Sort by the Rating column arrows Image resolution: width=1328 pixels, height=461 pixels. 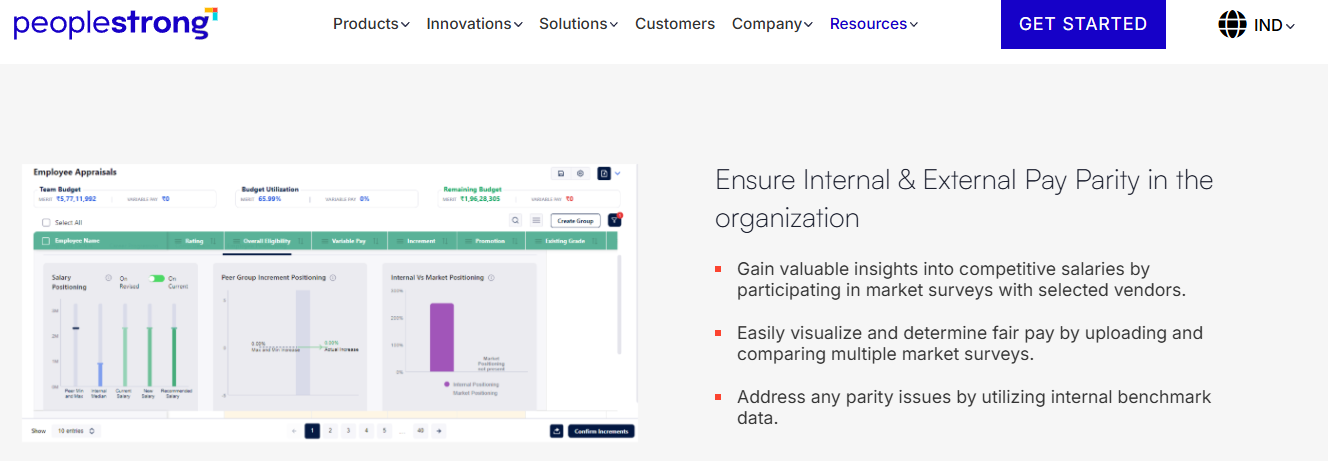tap(213, 241)
